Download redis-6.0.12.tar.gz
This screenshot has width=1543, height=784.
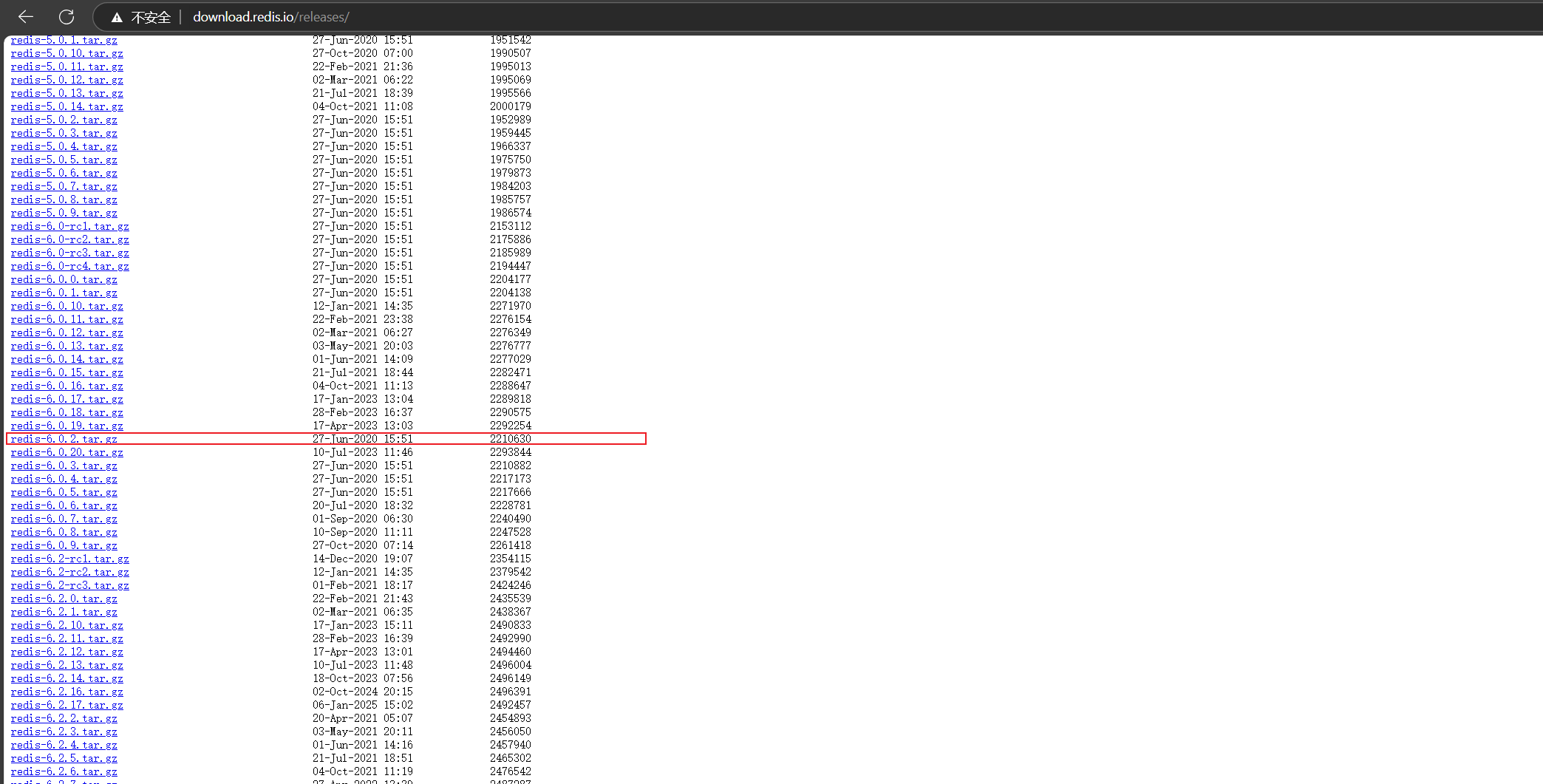(x=67, y=333)
